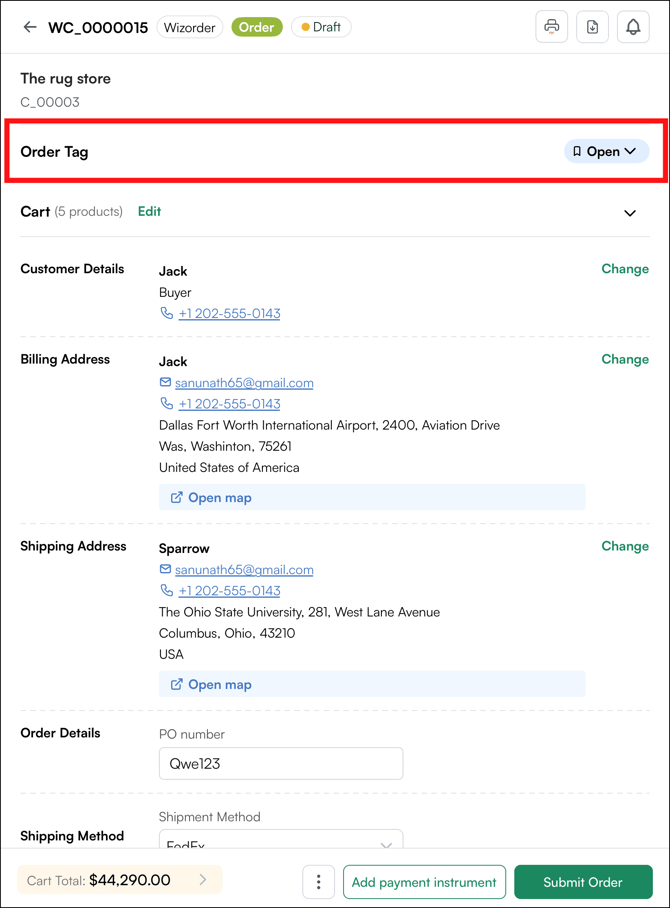Click the download document icon
Screen dimensions: 670x908
[593, 27]
